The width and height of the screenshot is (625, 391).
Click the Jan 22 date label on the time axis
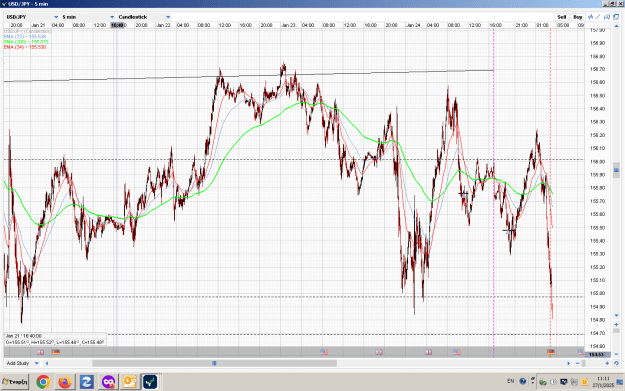click(163, 25)
